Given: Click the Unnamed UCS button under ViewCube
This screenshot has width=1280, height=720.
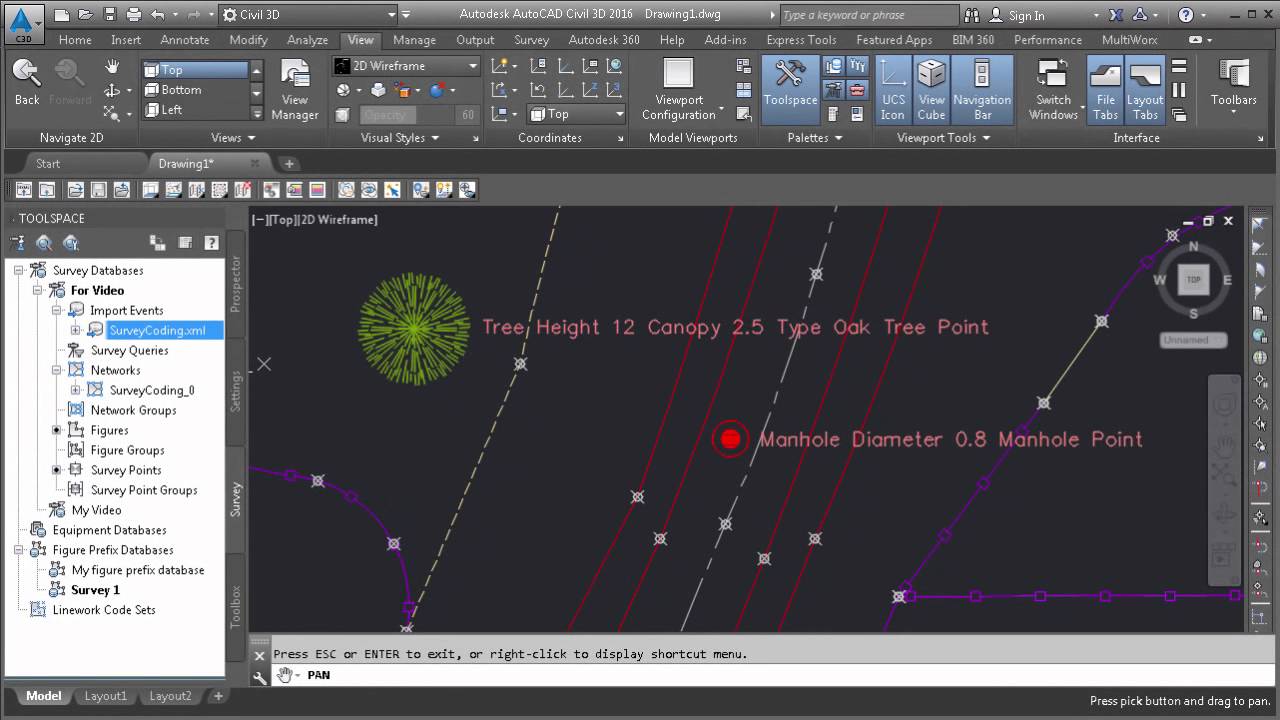Looking at the screenshot, I should [1192, 340].
